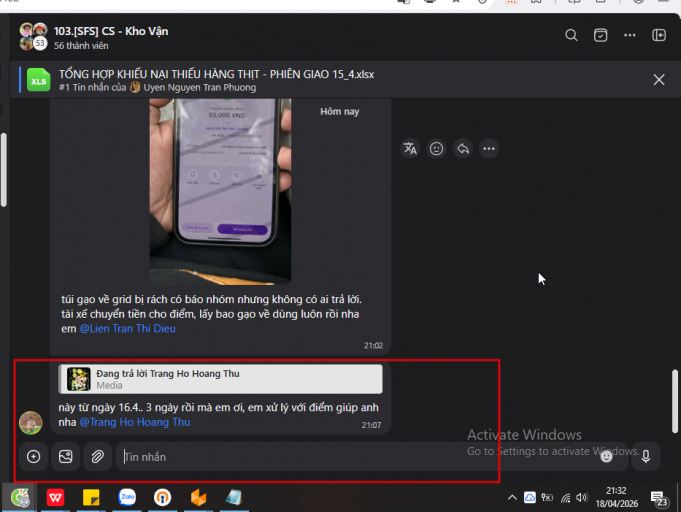Open the phone transfer photo

click(x=220, y=192)
